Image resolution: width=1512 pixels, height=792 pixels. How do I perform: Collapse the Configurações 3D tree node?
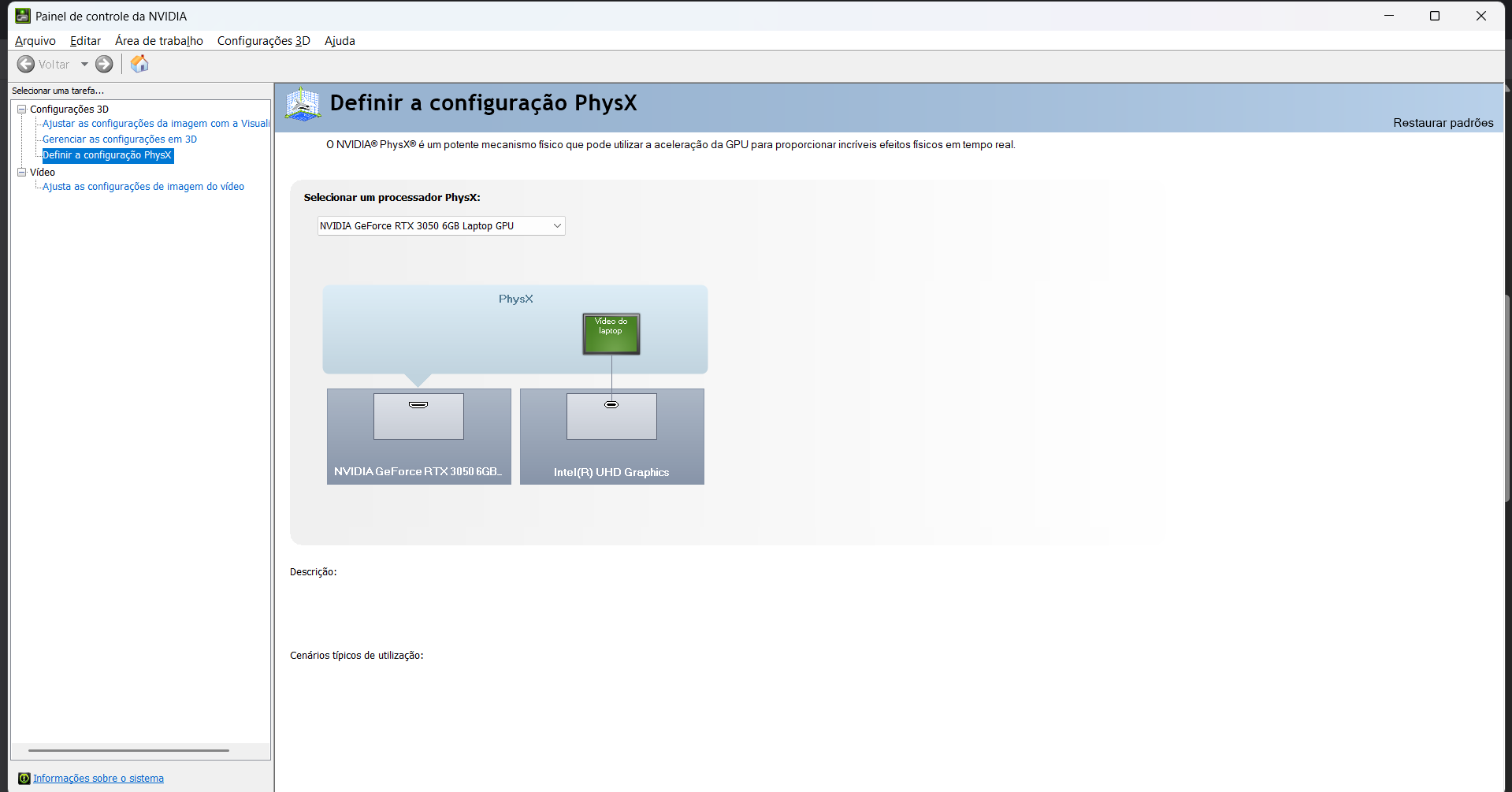click(22, 110)
